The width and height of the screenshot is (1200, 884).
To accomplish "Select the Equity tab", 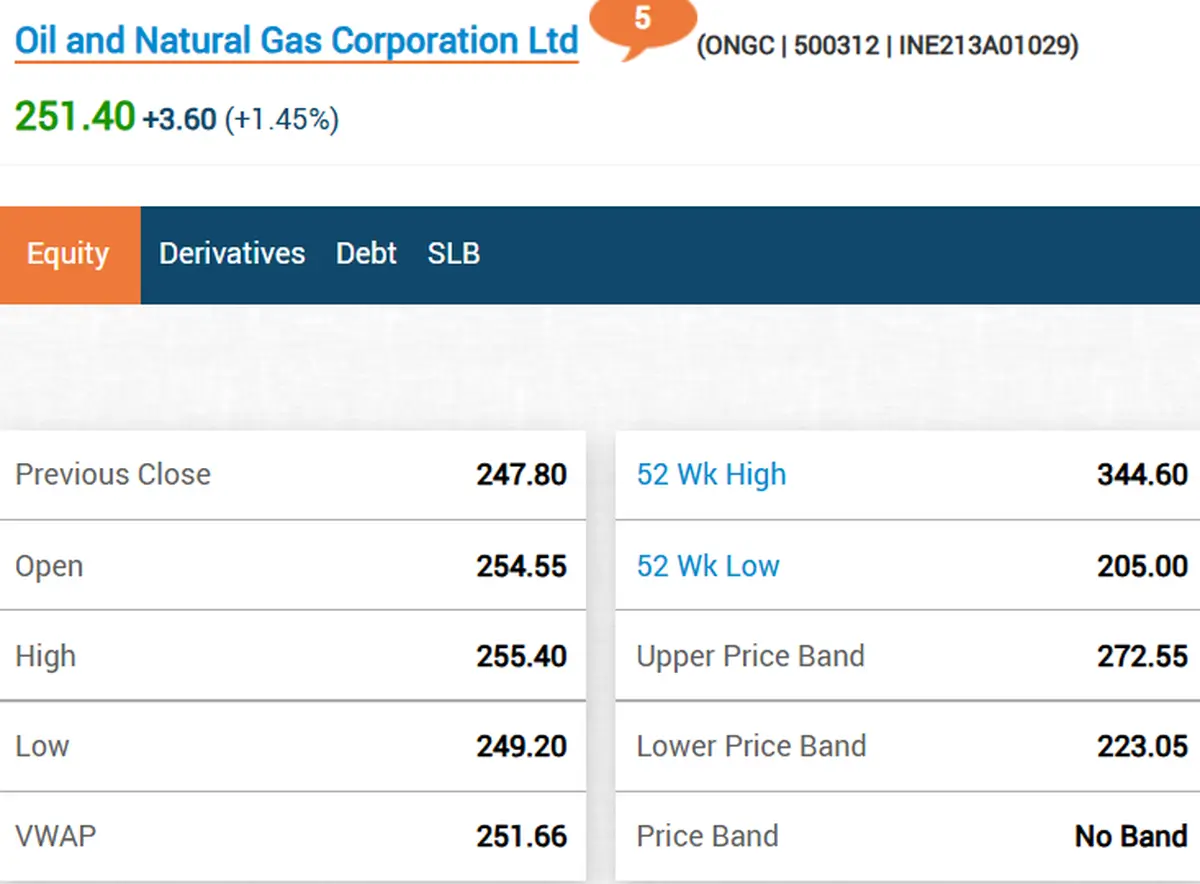I will 68,254.
